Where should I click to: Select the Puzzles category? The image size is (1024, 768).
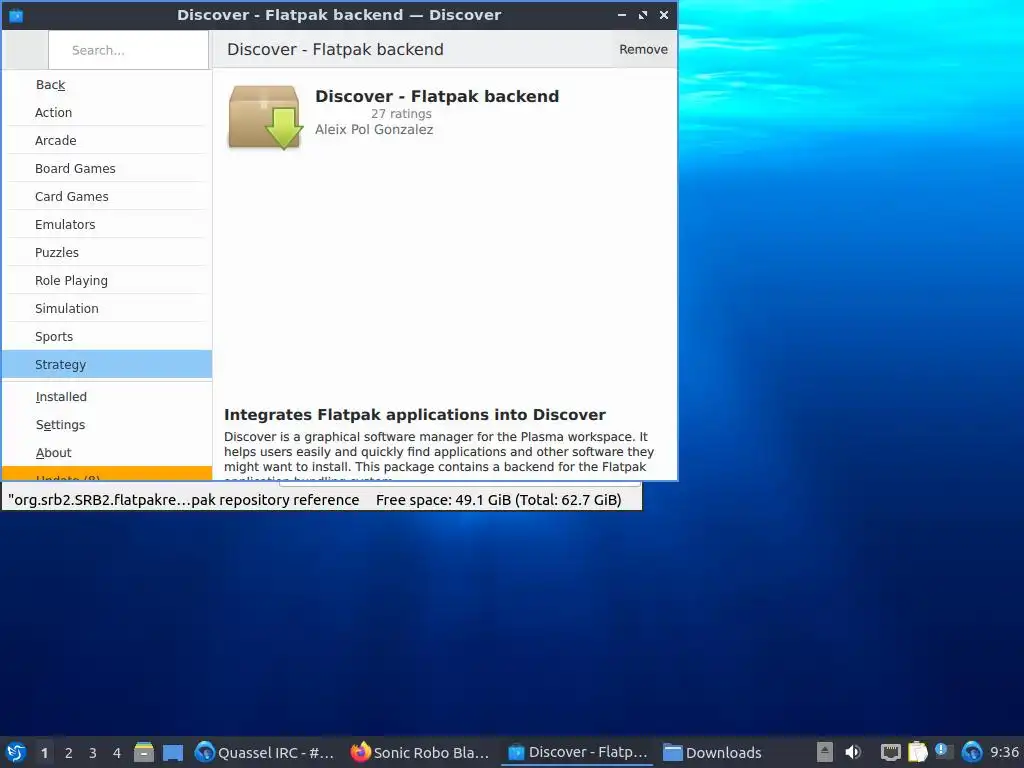[x=108, y=253]
